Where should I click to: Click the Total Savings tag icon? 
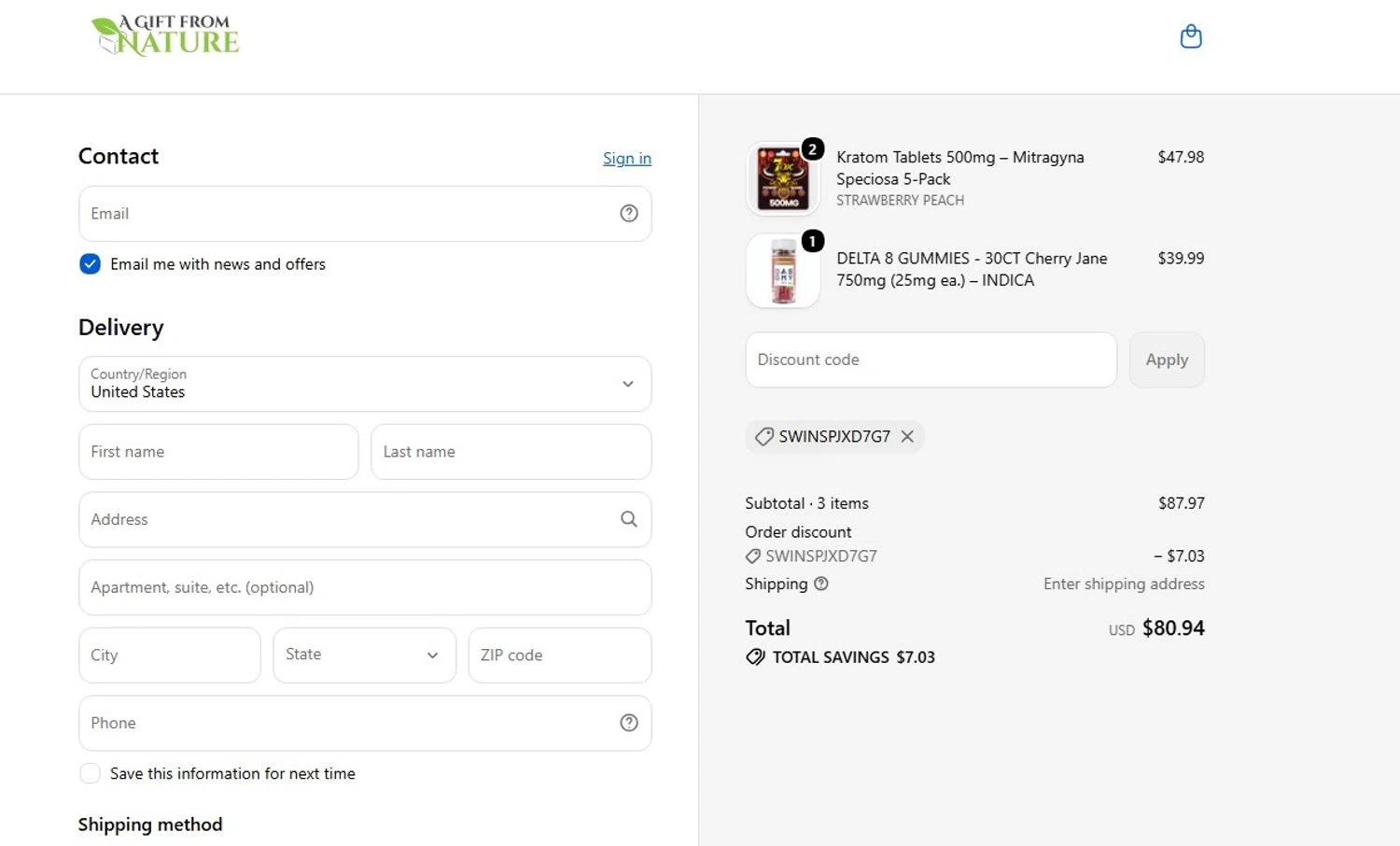click(x=755, y=657)
